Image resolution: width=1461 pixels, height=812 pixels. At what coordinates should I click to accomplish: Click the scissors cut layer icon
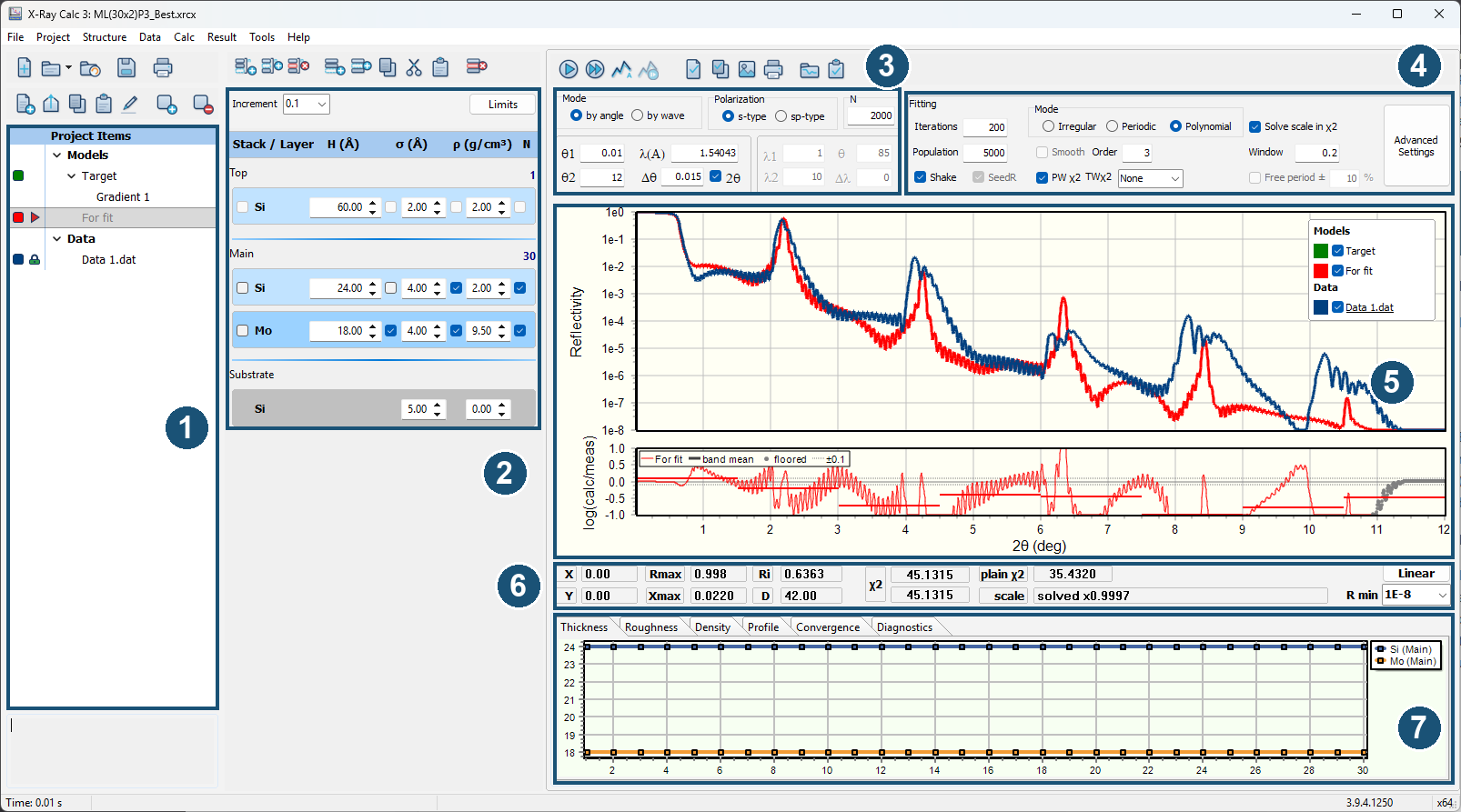(x=414, y=66)
